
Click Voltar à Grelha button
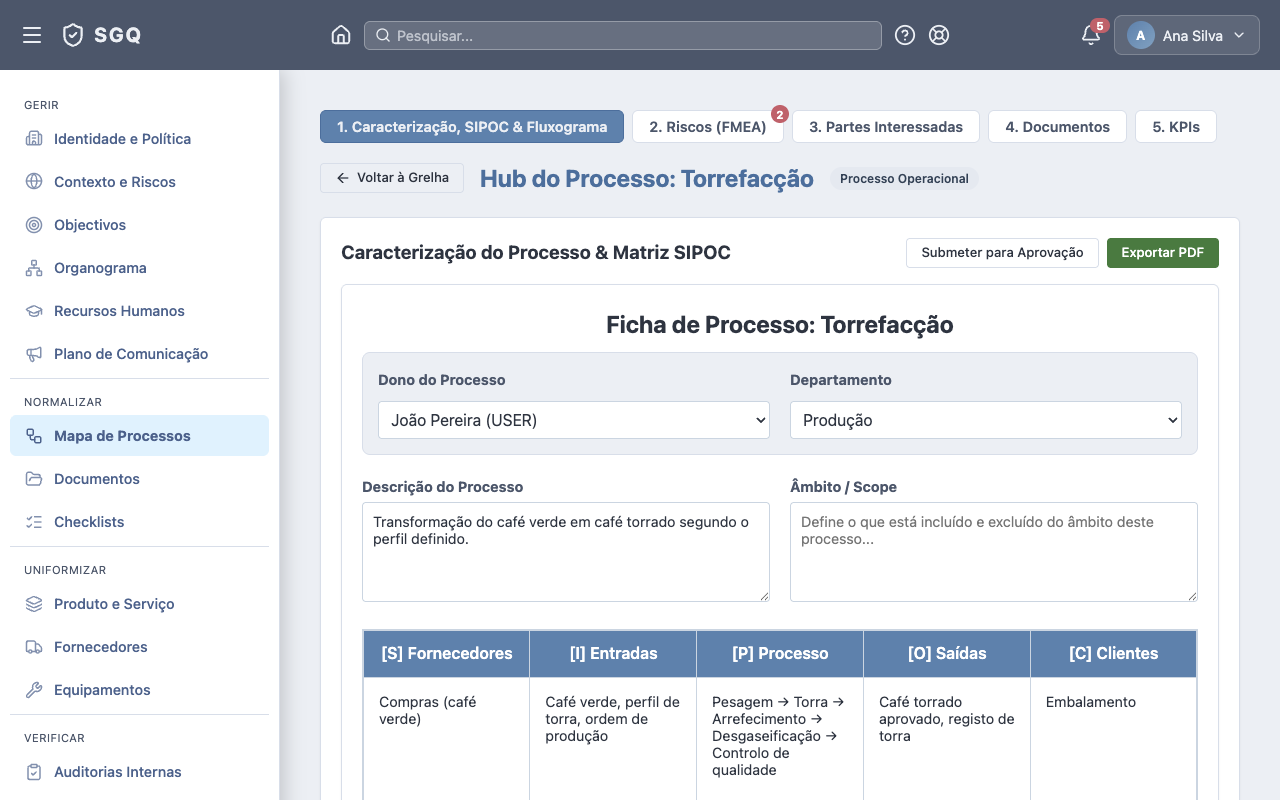[392, 178]
